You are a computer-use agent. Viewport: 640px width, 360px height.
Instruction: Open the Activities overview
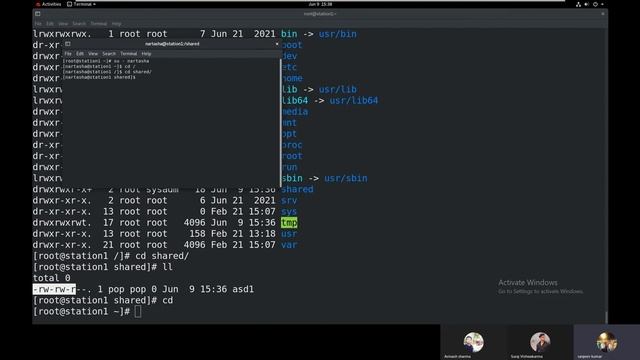(49, 4)
